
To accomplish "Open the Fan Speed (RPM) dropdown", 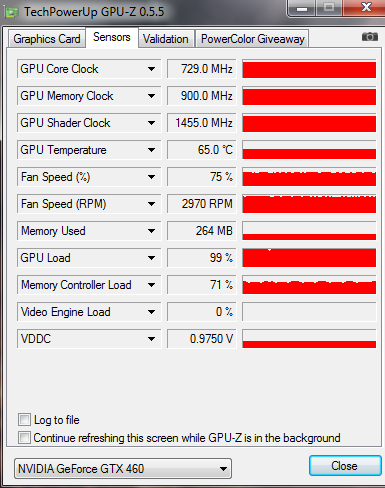I will (151, 204).
